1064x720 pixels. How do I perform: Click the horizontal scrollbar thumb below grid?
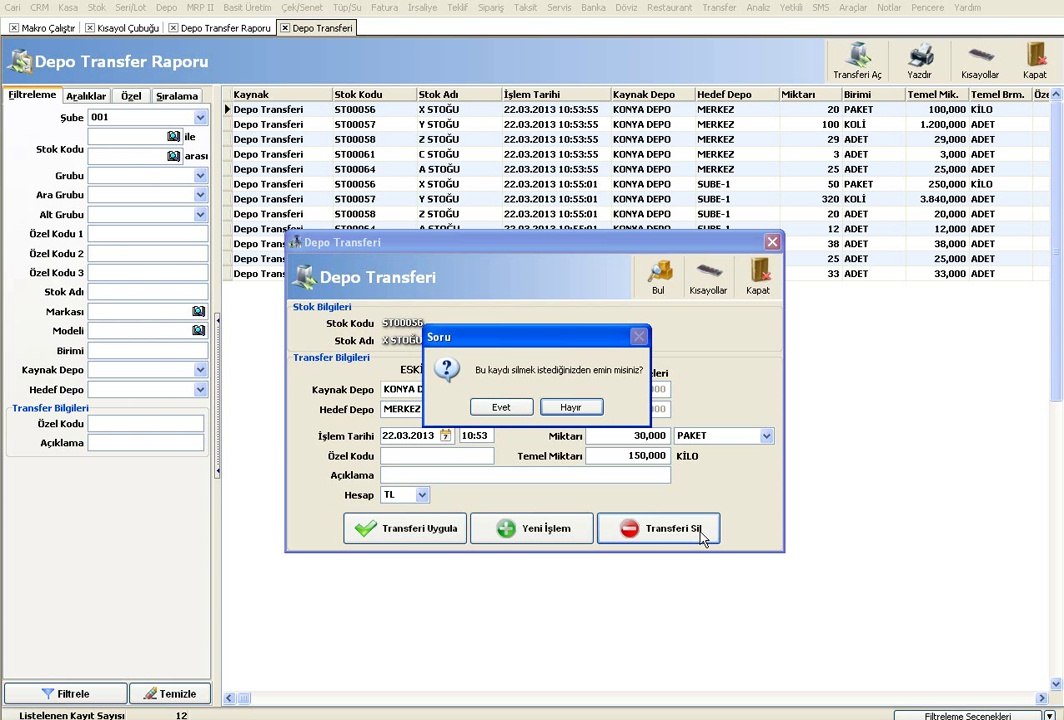pos(244,698)
